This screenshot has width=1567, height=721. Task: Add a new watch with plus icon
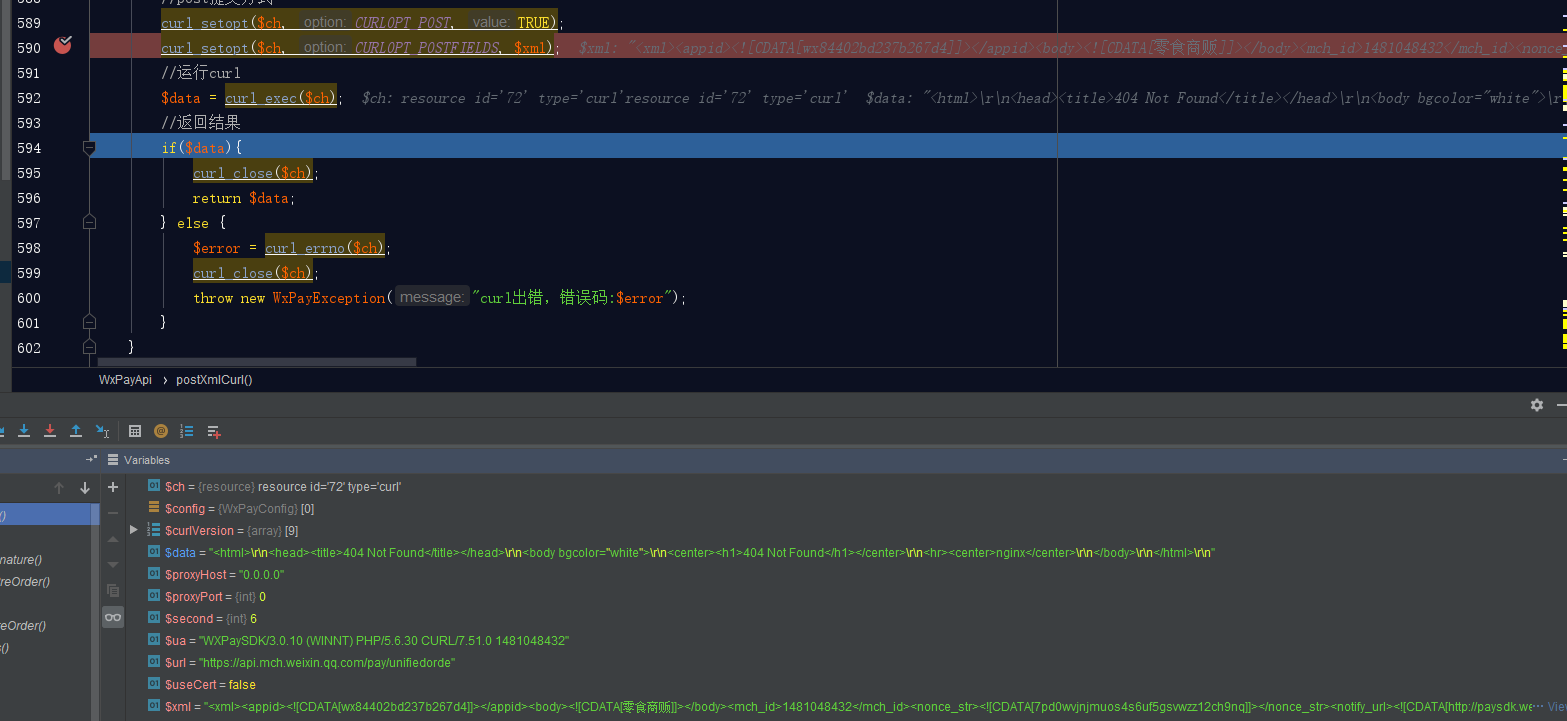point(113,487)
